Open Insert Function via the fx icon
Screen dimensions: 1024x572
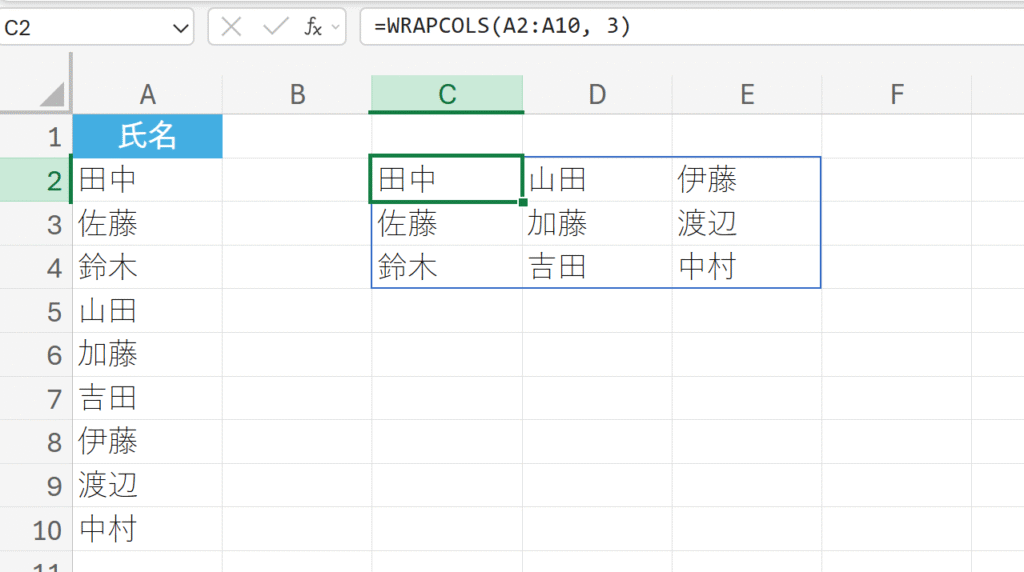313,27
